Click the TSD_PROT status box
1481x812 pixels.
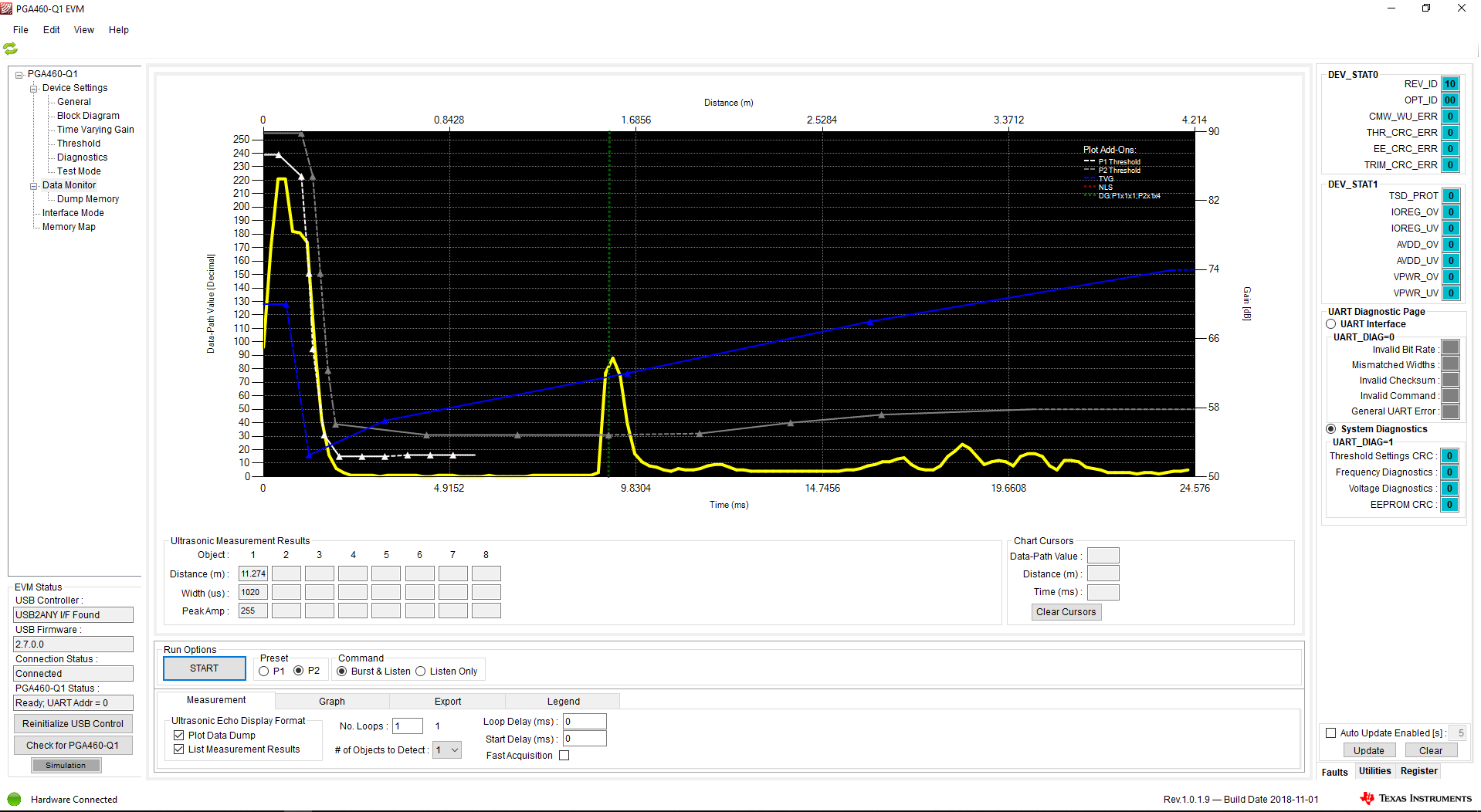point(1451,196)
